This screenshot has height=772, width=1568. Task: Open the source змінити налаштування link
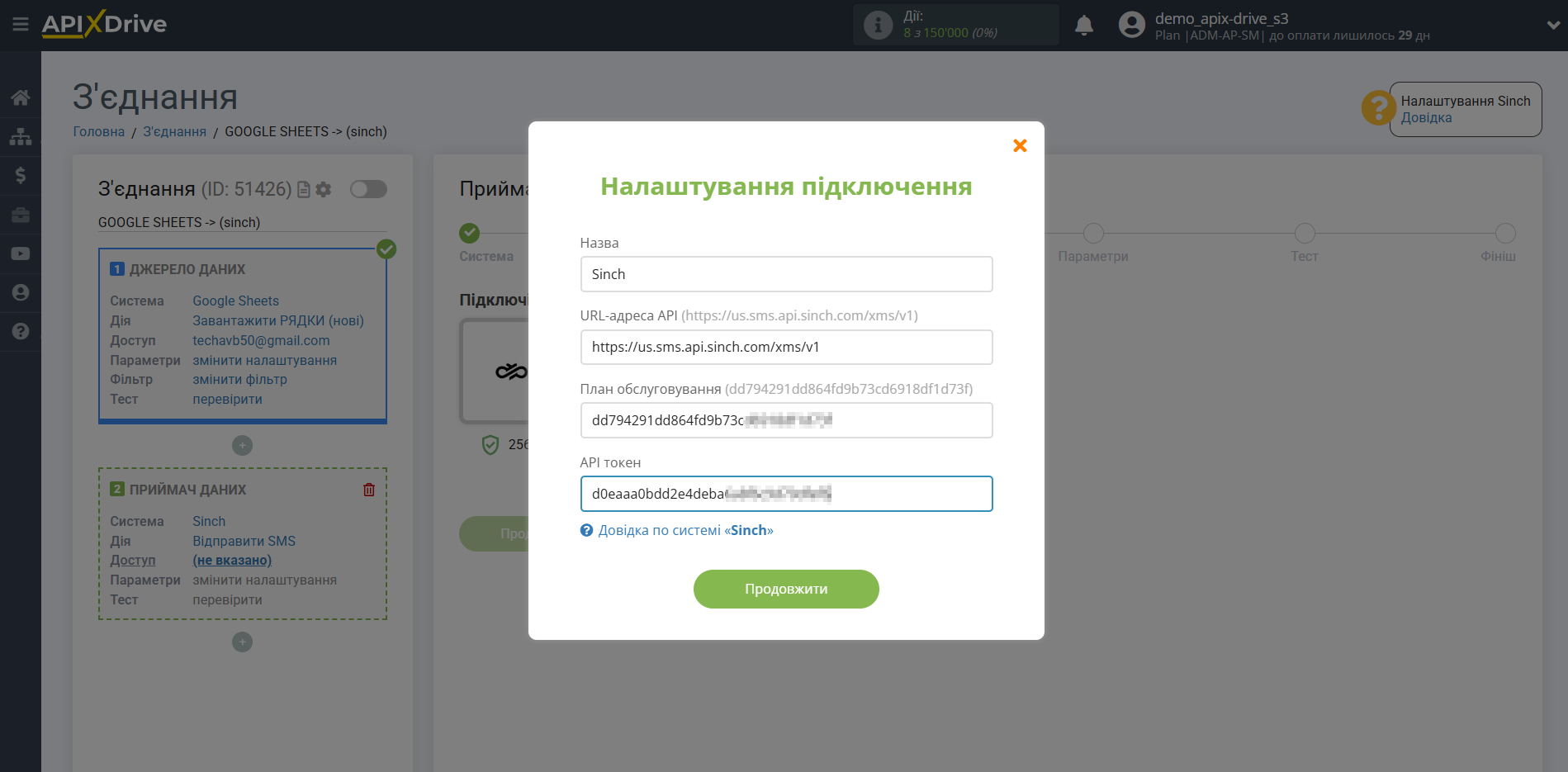coord(264,360)
